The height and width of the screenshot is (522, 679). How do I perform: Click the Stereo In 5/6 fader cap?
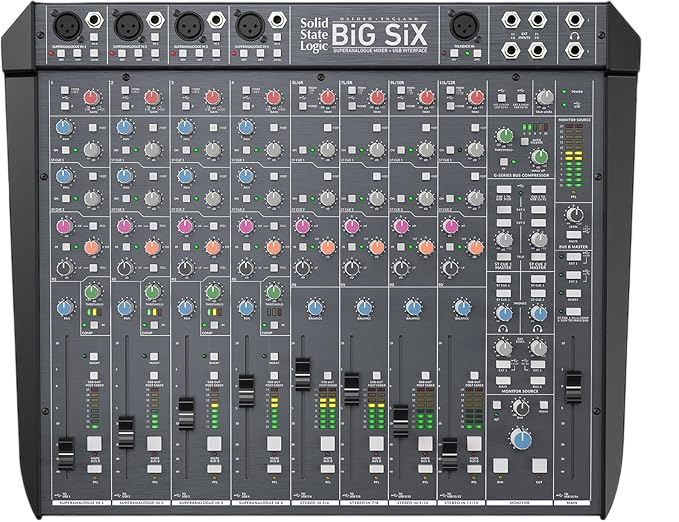[x=302, y=374]
